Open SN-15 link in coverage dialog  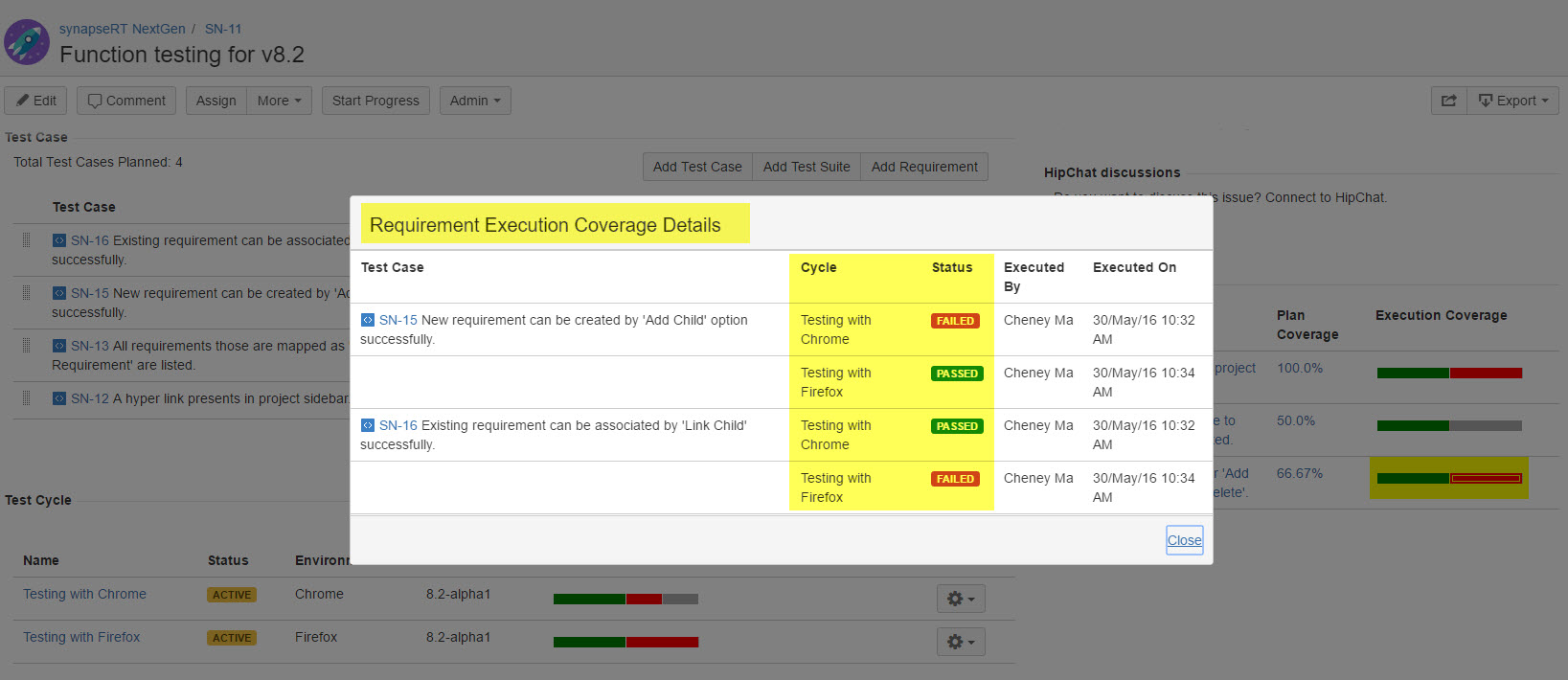pyautogui.click(x=398, y=320)
